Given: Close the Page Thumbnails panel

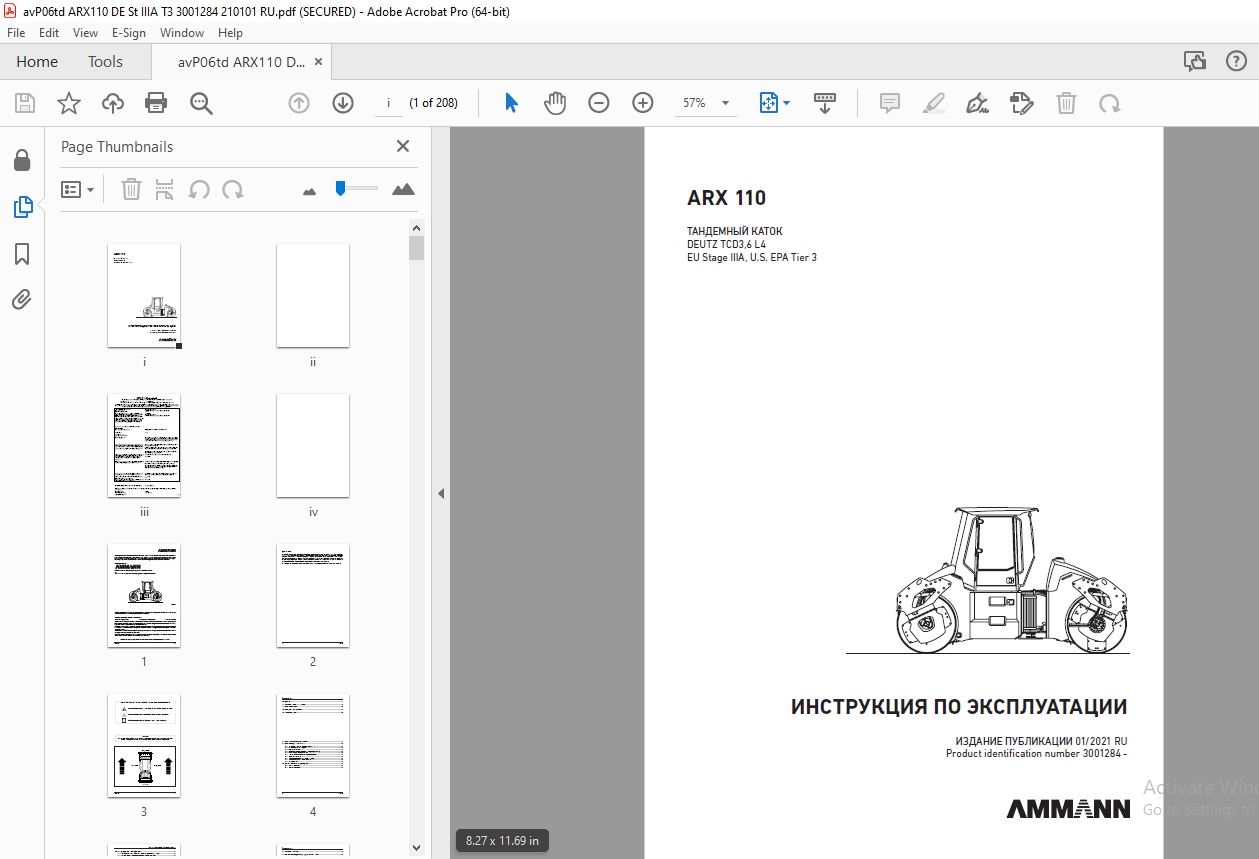Looking at the screenshot, I should (403, 146).
